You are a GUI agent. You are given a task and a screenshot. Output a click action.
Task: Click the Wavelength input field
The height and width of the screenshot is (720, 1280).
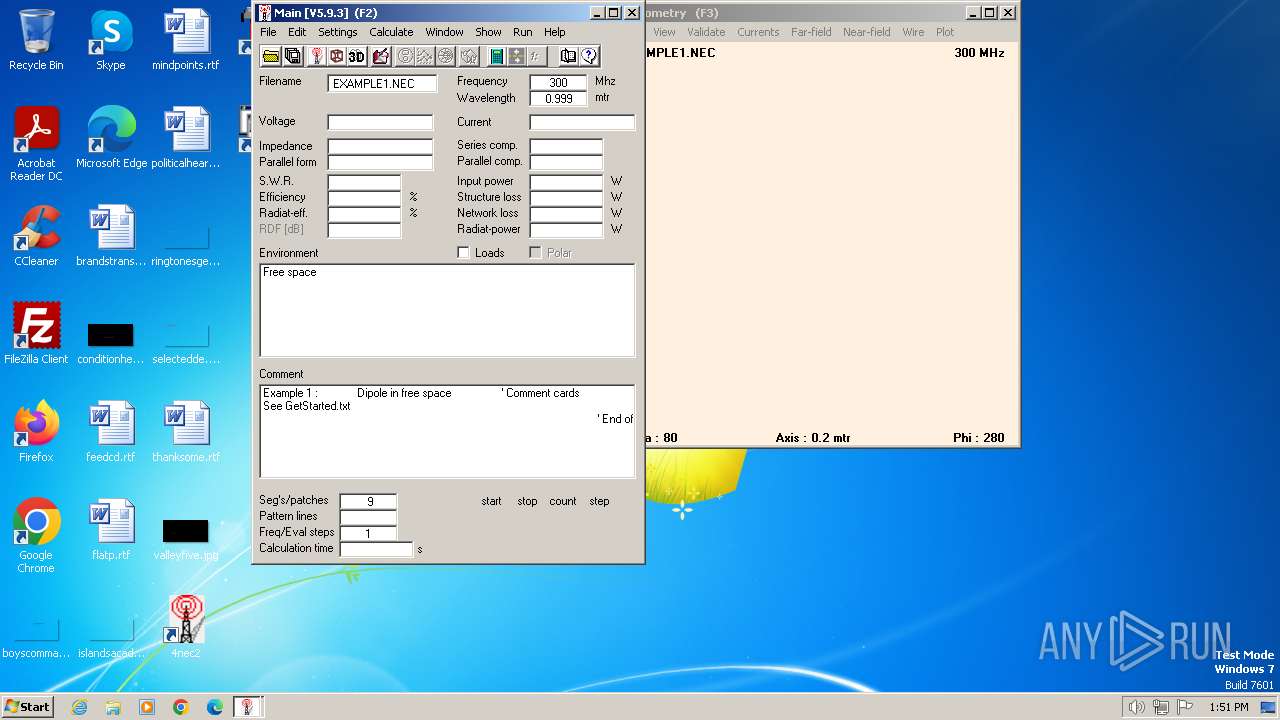(x=558, y=99)
